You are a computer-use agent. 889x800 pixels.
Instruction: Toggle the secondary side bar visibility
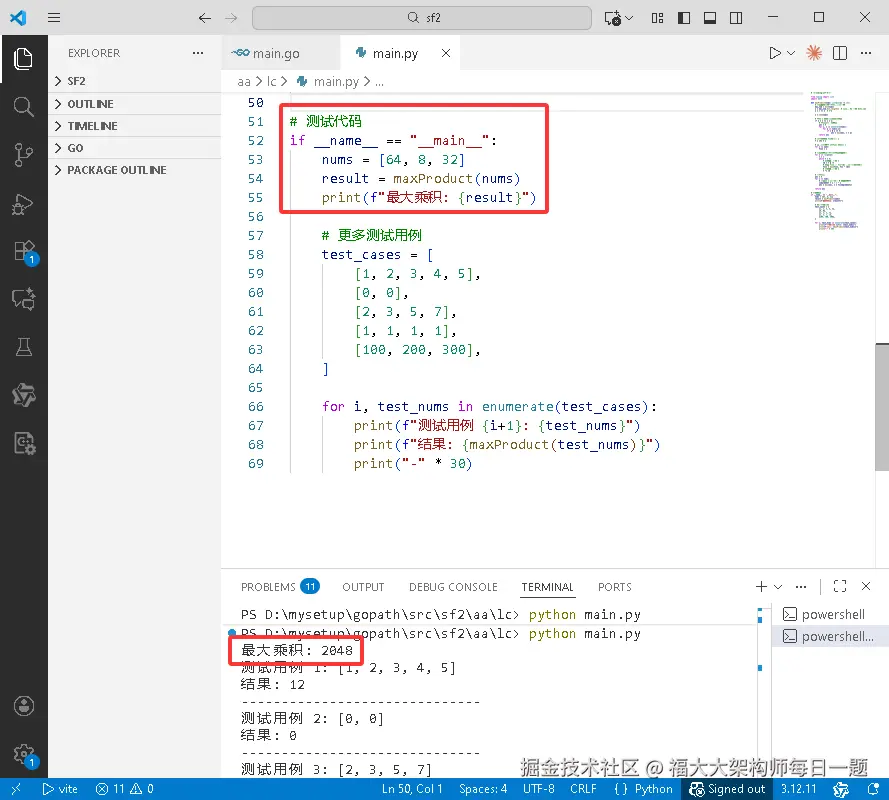pyautogui.click(x=736, y=18)
